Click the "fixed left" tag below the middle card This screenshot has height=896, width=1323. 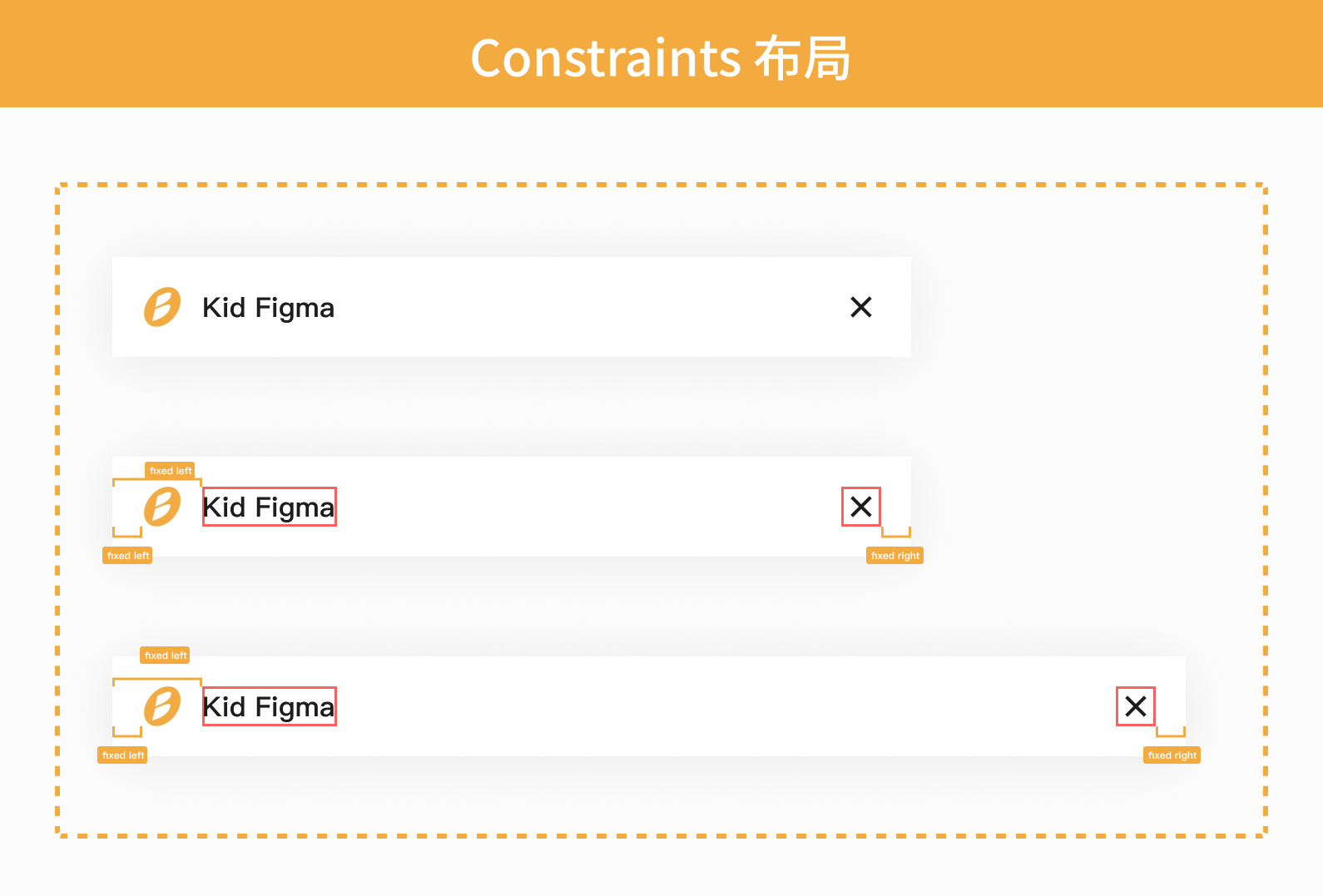click(x=127, y=556)
